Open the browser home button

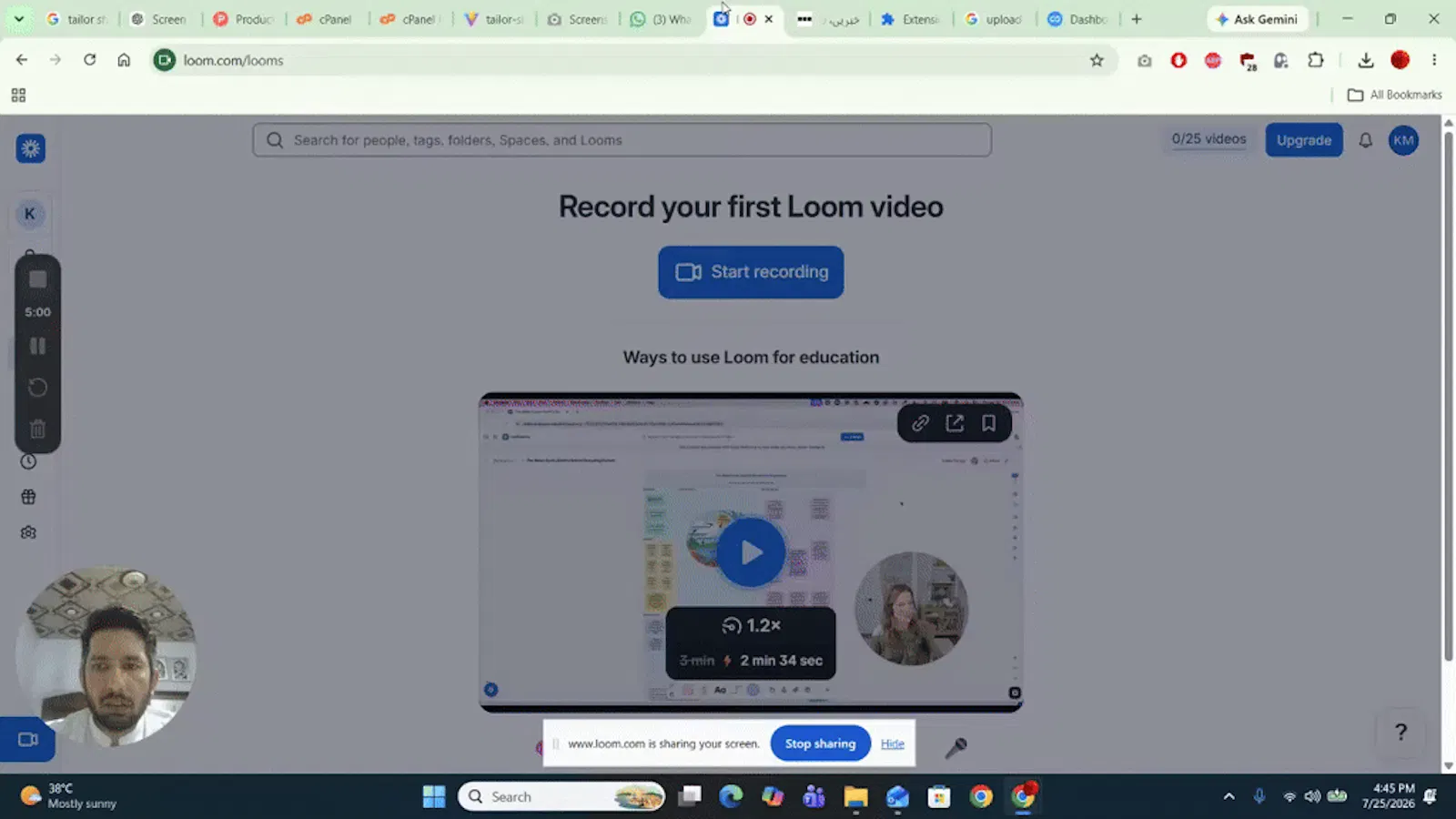(124, 60)
